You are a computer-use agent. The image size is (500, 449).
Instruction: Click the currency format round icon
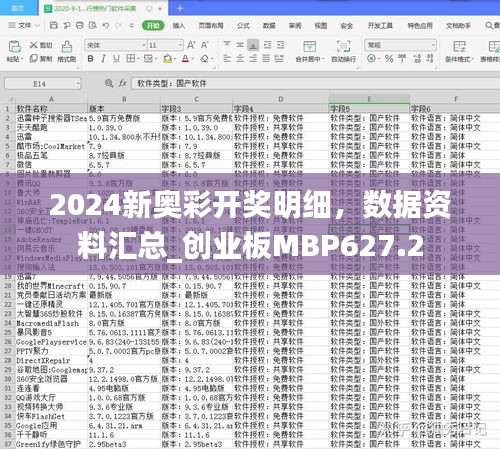pos(371,59)
